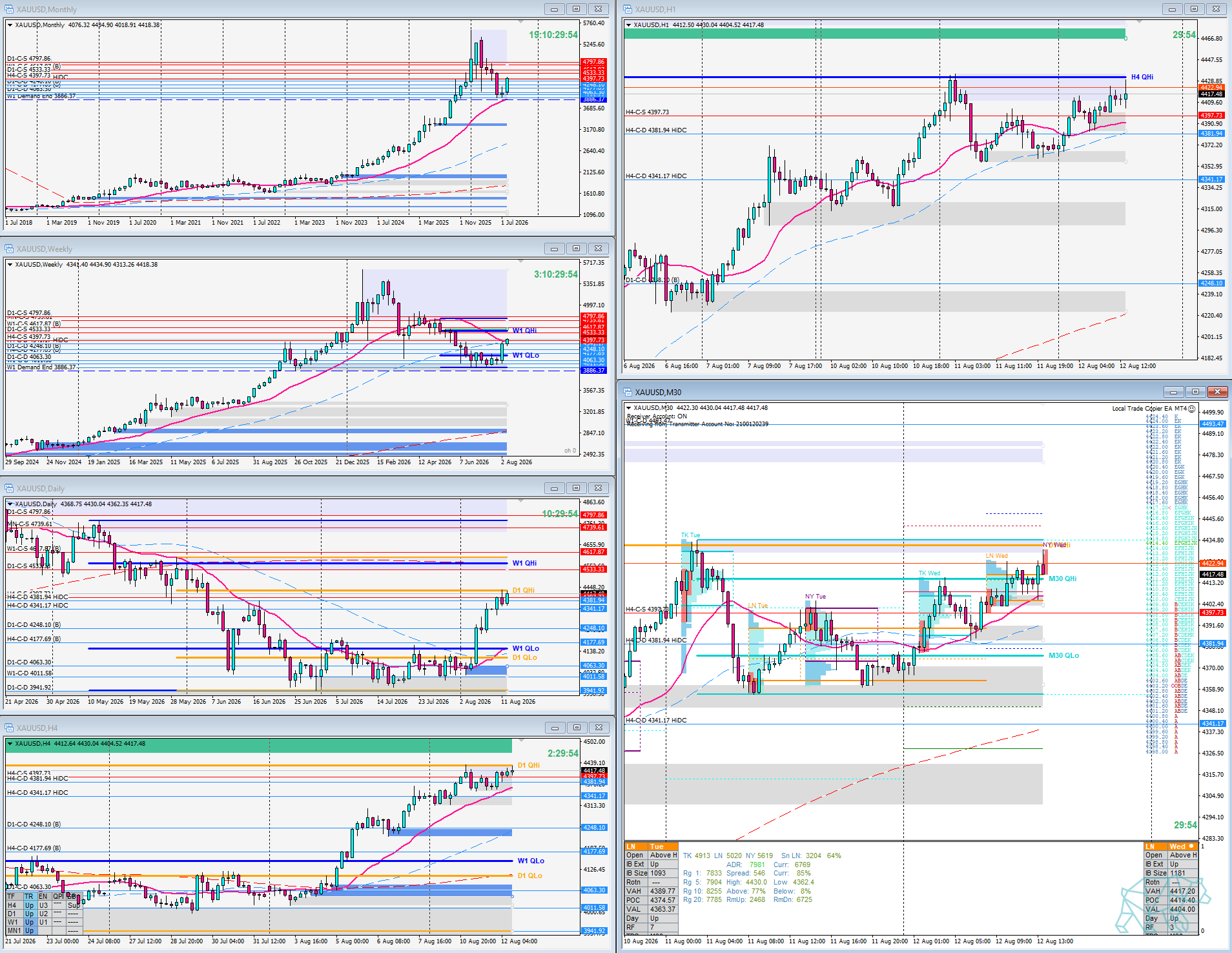
Task: Maximize the XAUUSD,Monthly chart window
Action: pos(576,9)
